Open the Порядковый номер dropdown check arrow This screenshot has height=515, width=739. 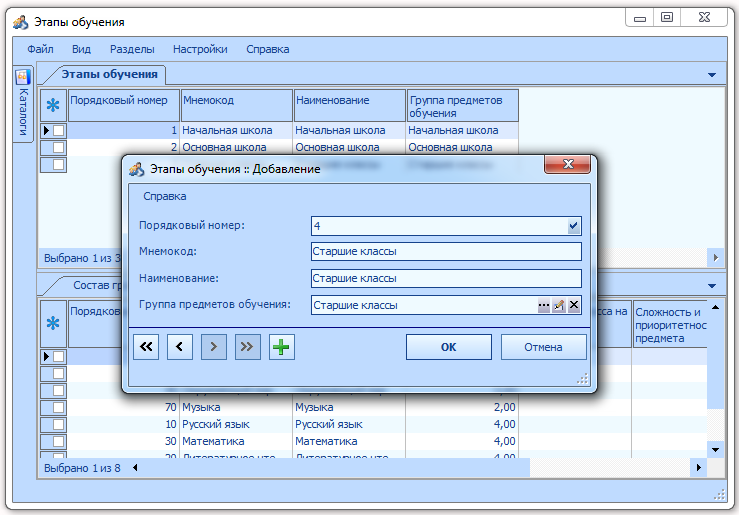pos(574,226)
